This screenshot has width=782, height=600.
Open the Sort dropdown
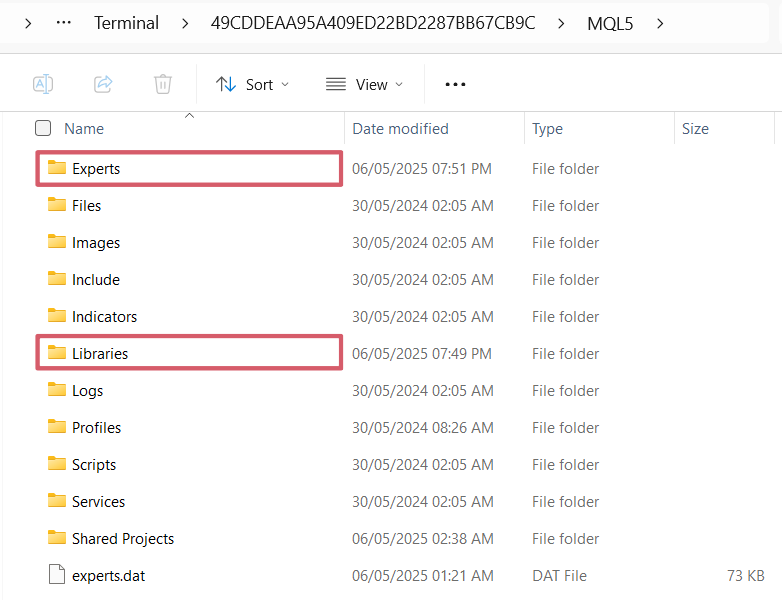[x=252, y=85]
